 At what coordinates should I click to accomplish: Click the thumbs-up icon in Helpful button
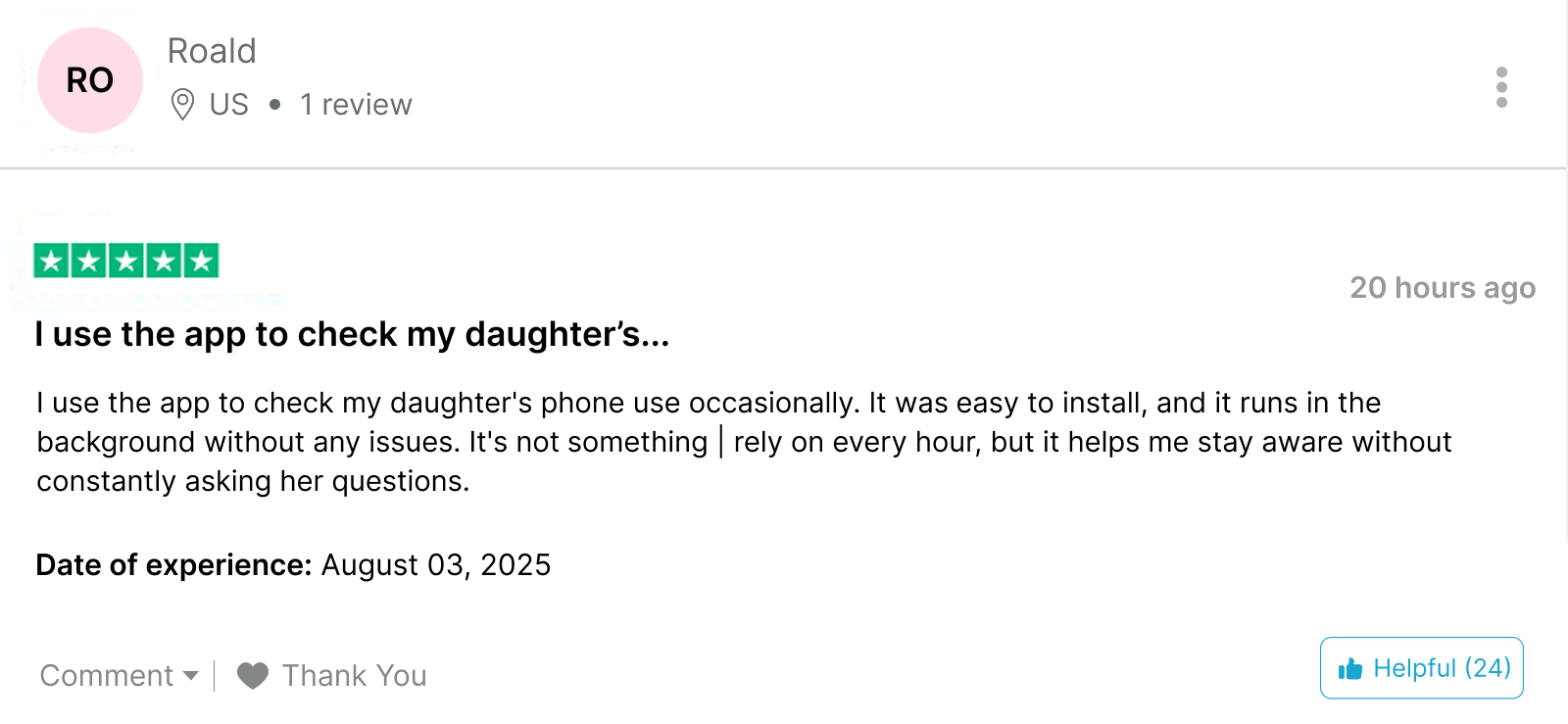tap(1350, 668)
